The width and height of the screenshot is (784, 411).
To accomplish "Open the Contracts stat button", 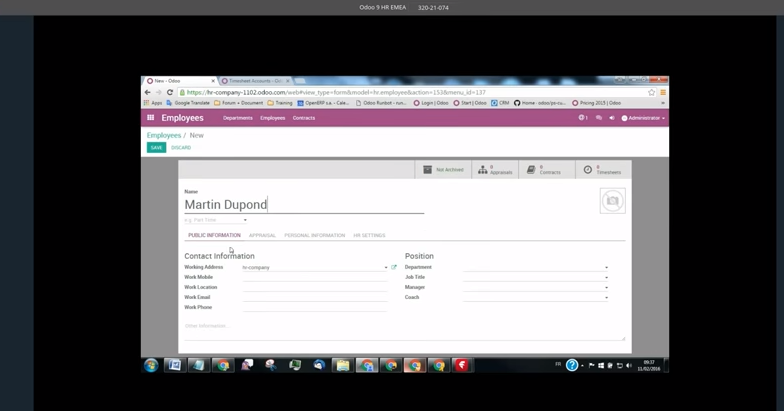I will tap(544, 170).
